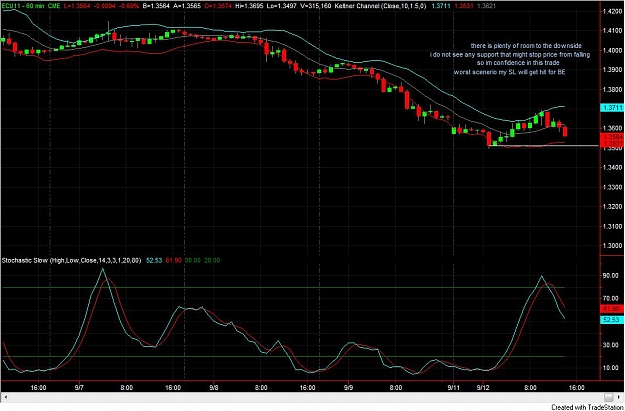Click the green CME exchange label
625x411 pixels.
(x=54, y=5)
